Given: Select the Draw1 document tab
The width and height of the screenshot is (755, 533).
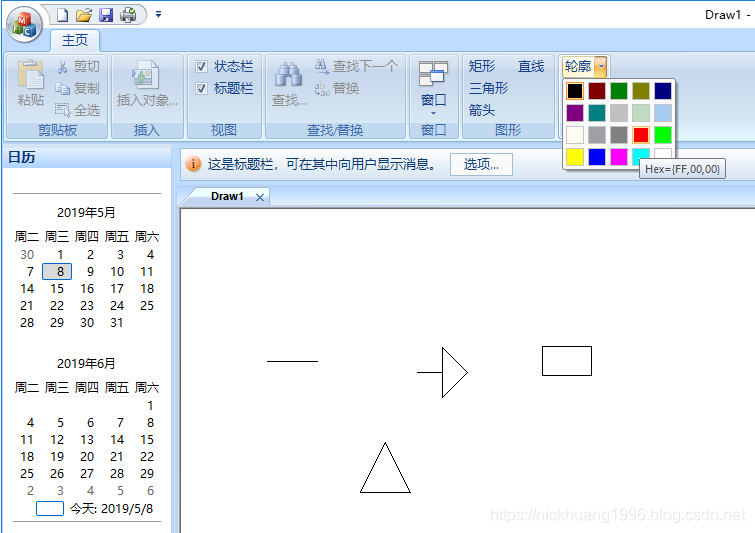Looking at the screenshot, I should pyautogui.click(x=227, y=196).
